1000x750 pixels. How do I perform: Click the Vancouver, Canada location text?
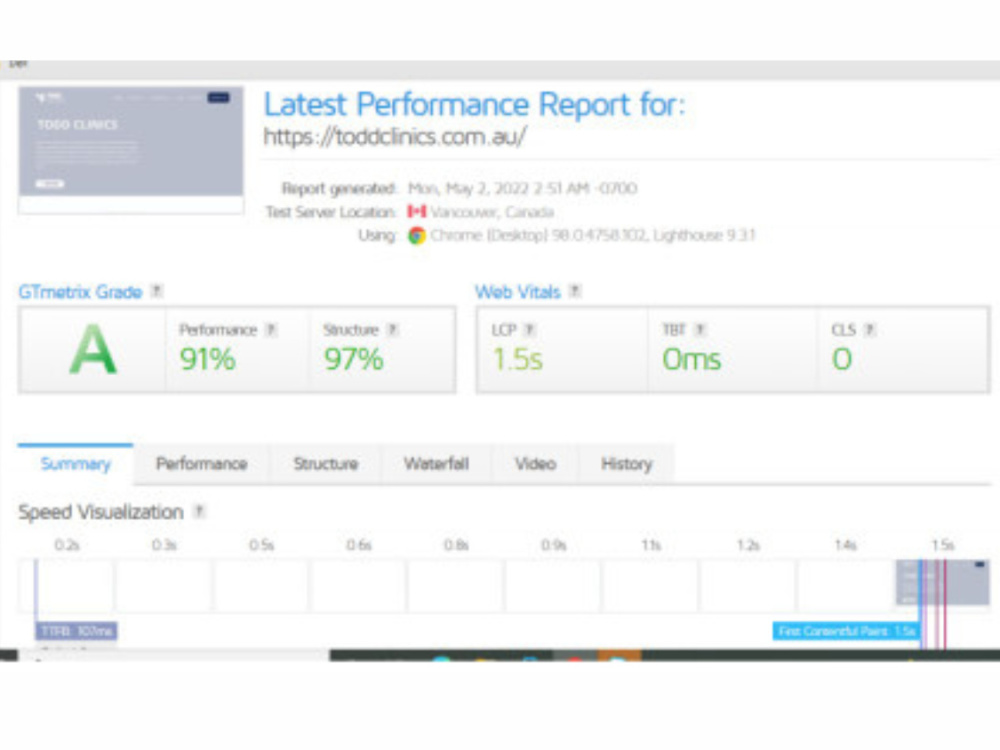[492, 212]
